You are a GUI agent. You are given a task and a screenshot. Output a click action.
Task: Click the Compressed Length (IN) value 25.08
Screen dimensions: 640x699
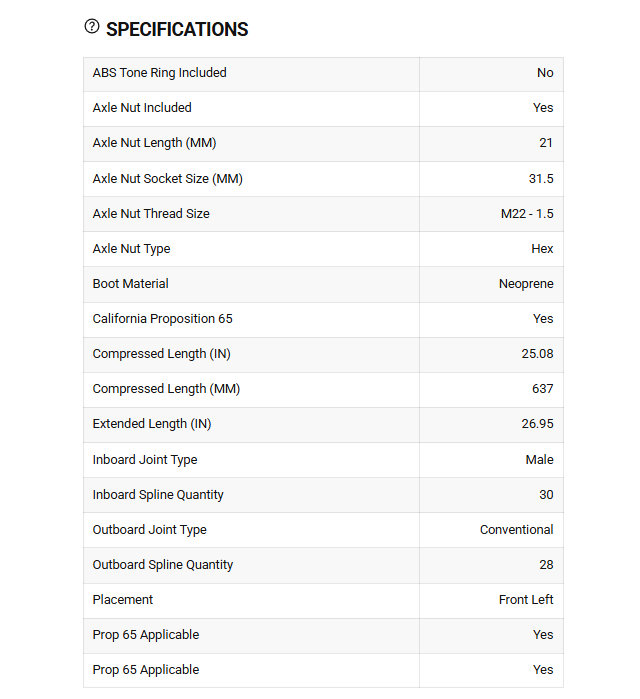pyautogui.click(x=537, y=354)
